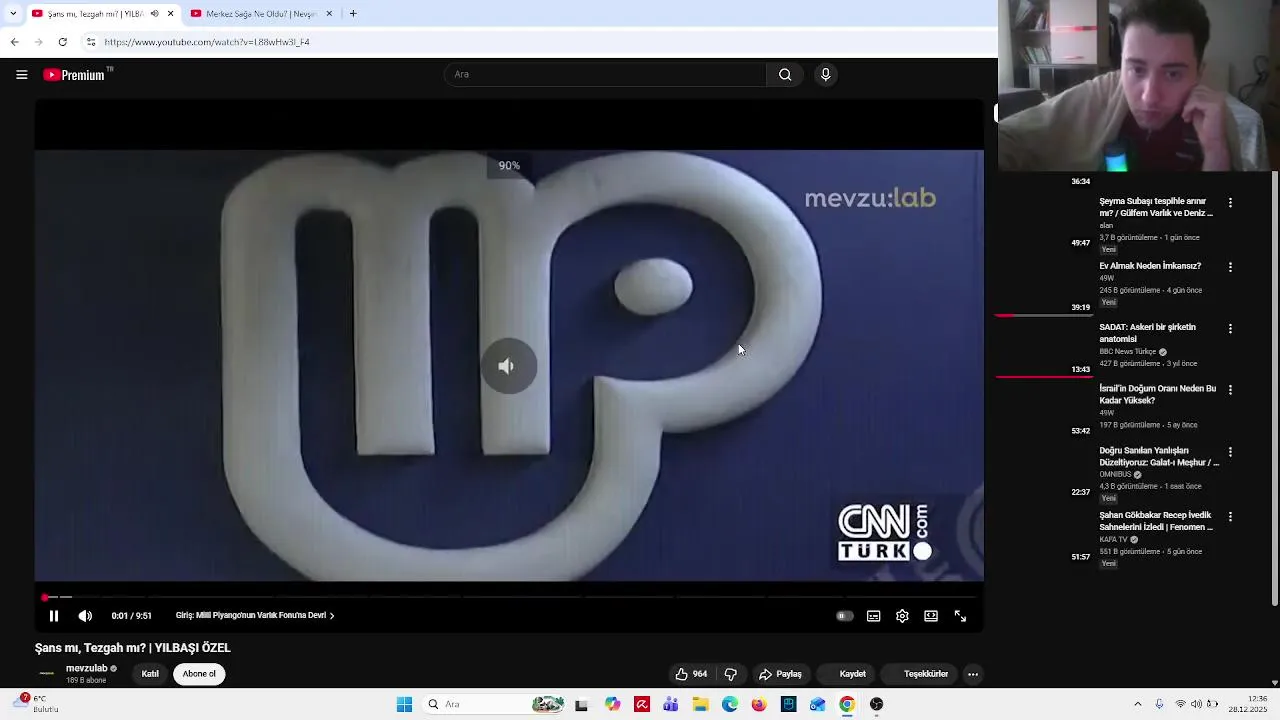Open options for 'SADAT: Askeri bir şirketin anatomisi'
The image size is (1280, 720).
tap(1230, 329)
